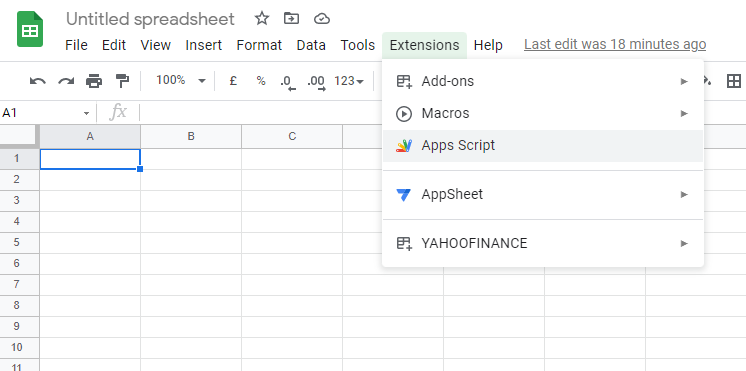Select column C header
Image resolution: width=746 pixels, height=371 pixels.
tap(292, 137)
